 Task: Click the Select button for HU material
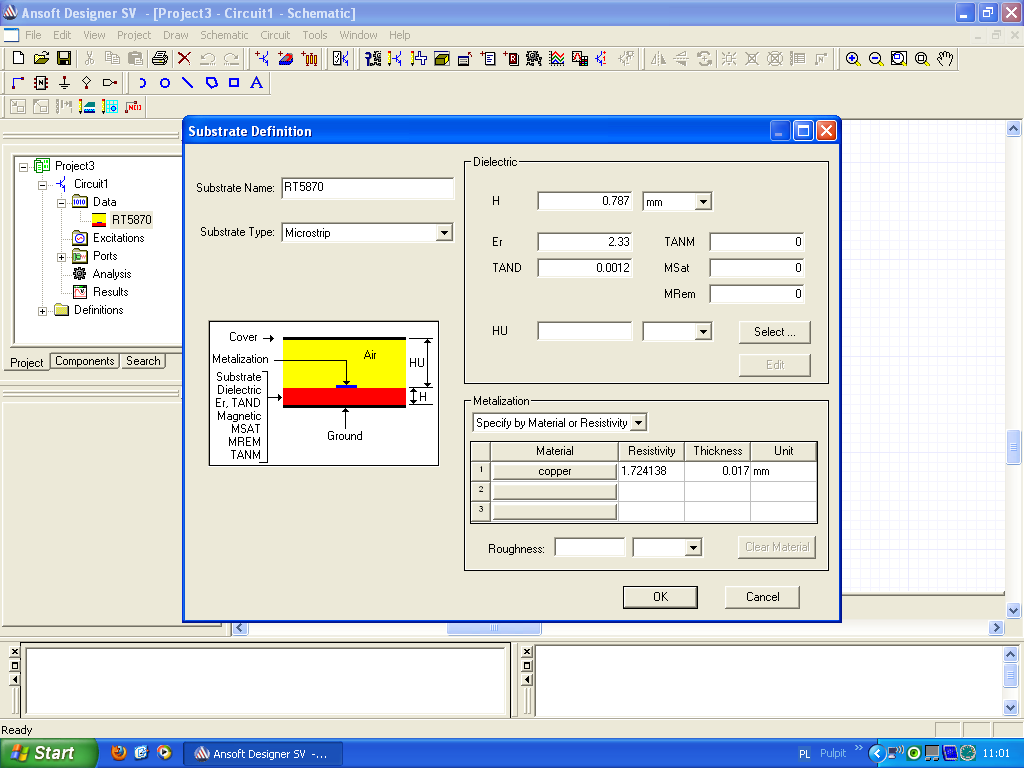(x=774, y=331)
